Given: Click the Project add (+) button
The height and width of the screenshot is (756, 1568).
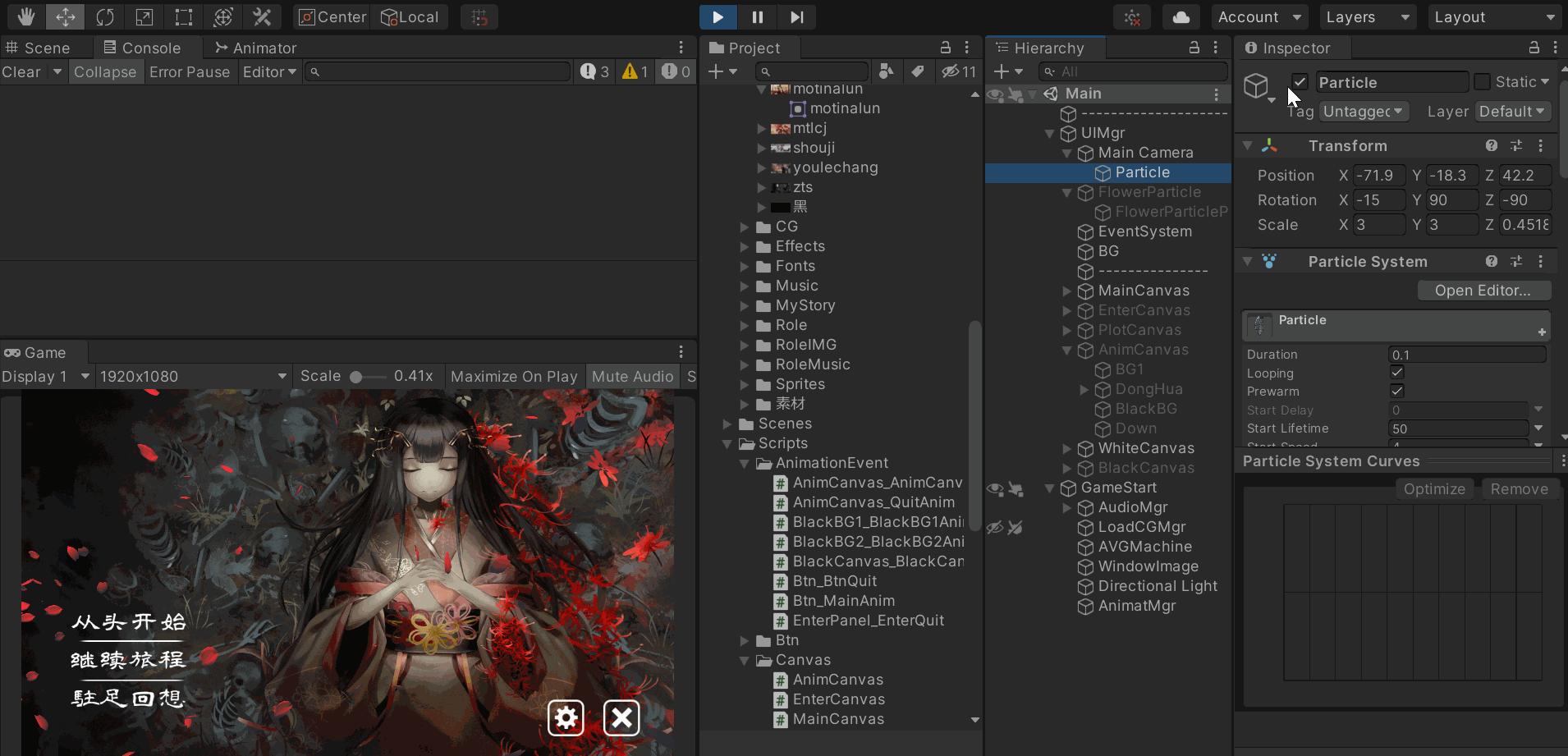Looking at the screenshot, I should (x=722, y=71).
